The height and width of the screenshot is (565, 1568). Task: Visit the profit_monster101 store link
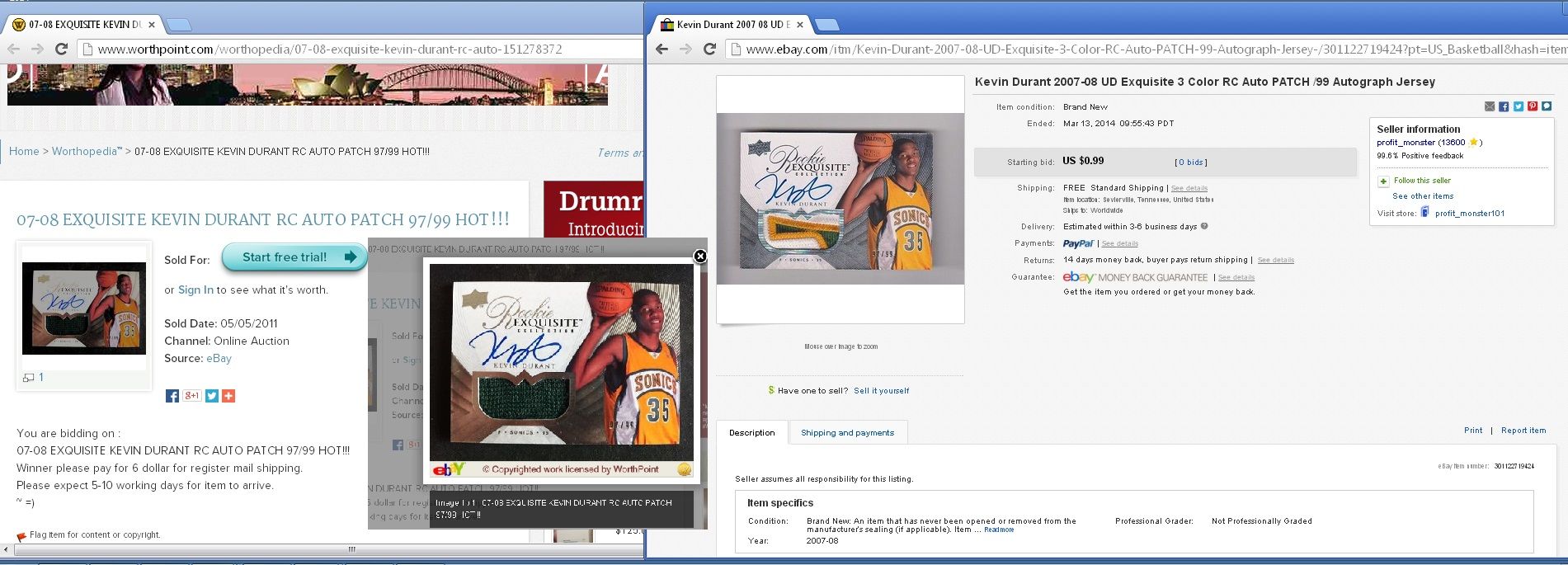pyautogui.click(x=1470, y=214)
